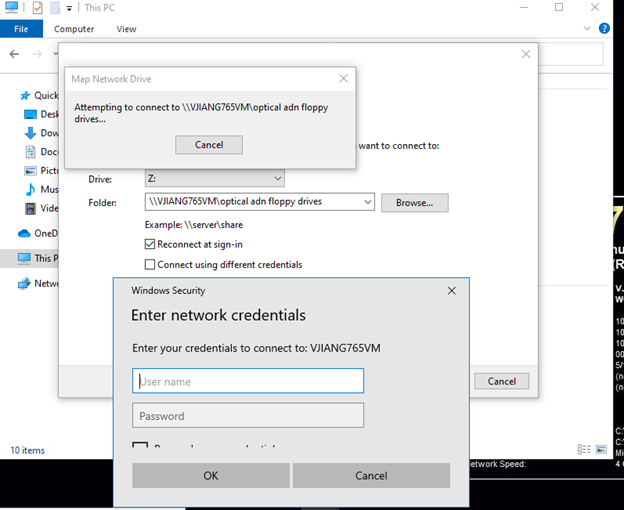Open Explorer Help question mark icon
The image size is (624, 510).
(604, 28)
